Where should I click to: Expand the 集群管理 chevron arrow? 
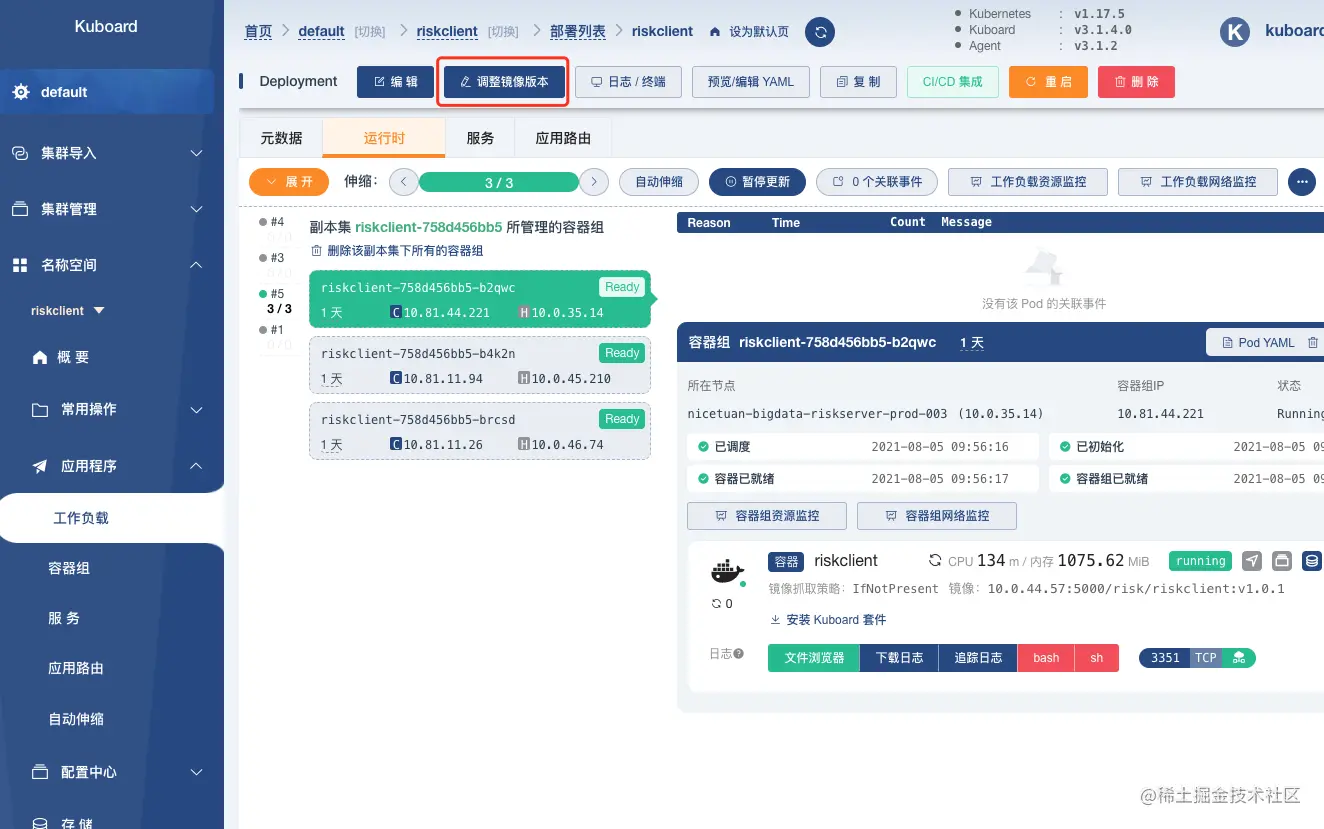coord(196,209)
